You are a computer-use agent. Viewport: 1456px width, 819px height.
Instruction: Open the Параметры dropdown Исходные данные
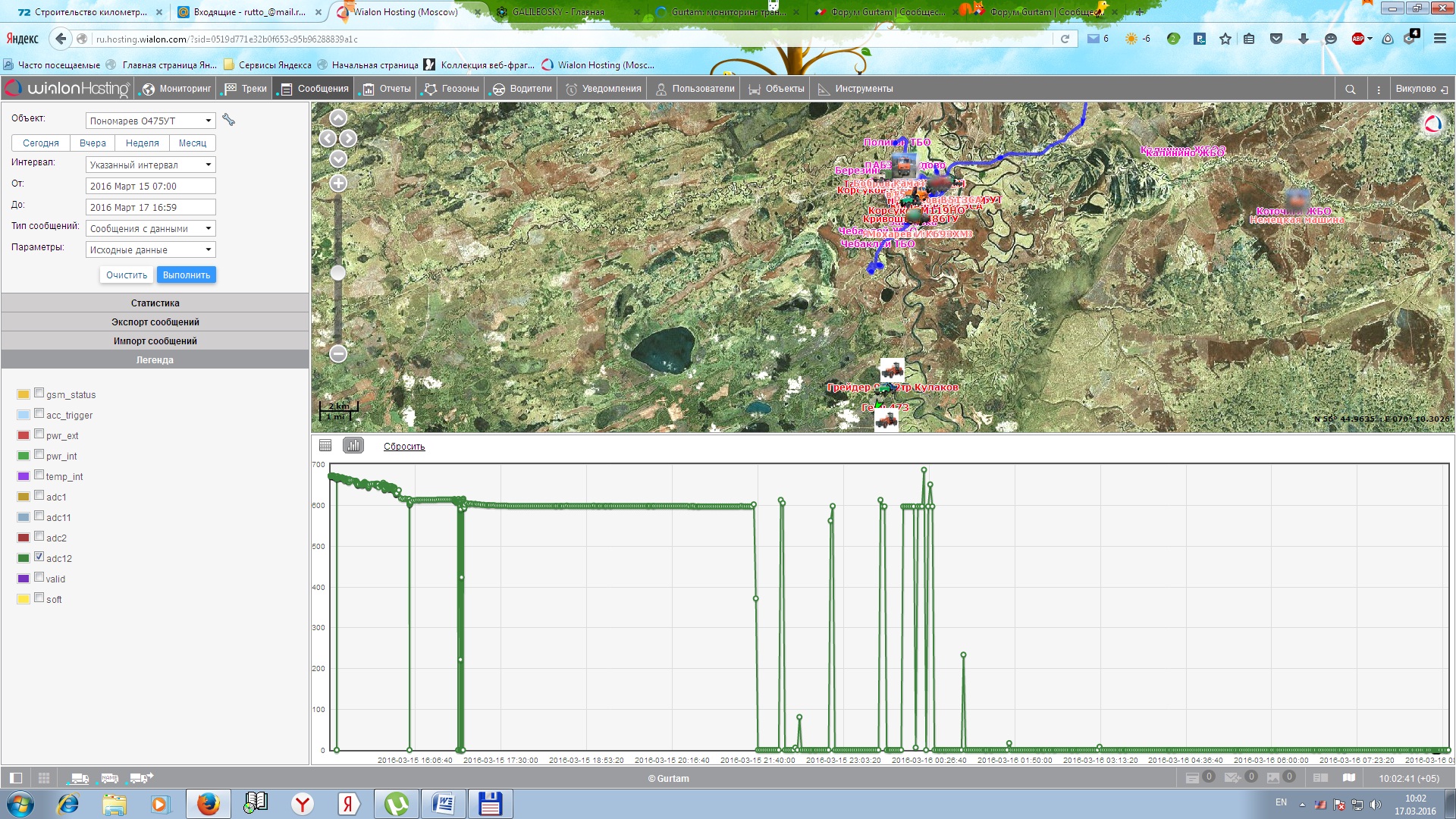tap(150, 249)
